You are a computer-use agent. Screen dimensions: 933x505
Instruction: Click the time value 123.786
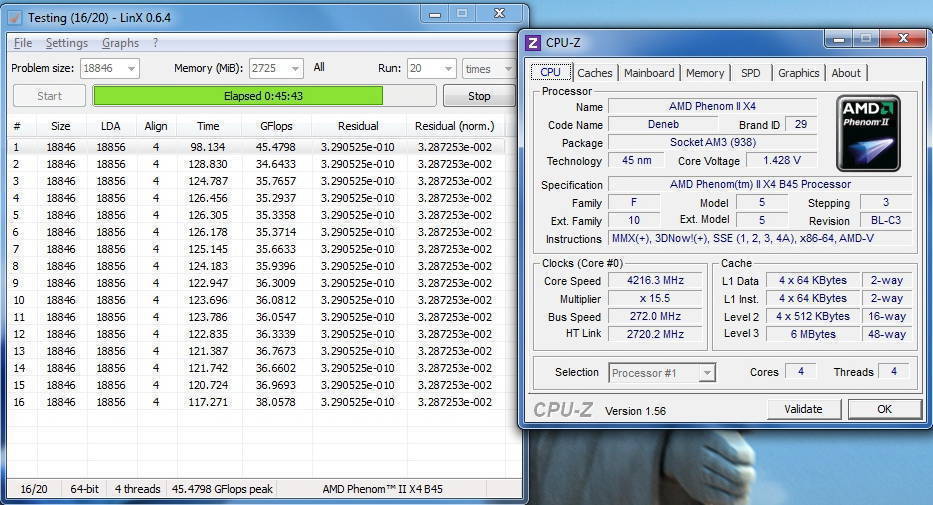click(208, 317)
